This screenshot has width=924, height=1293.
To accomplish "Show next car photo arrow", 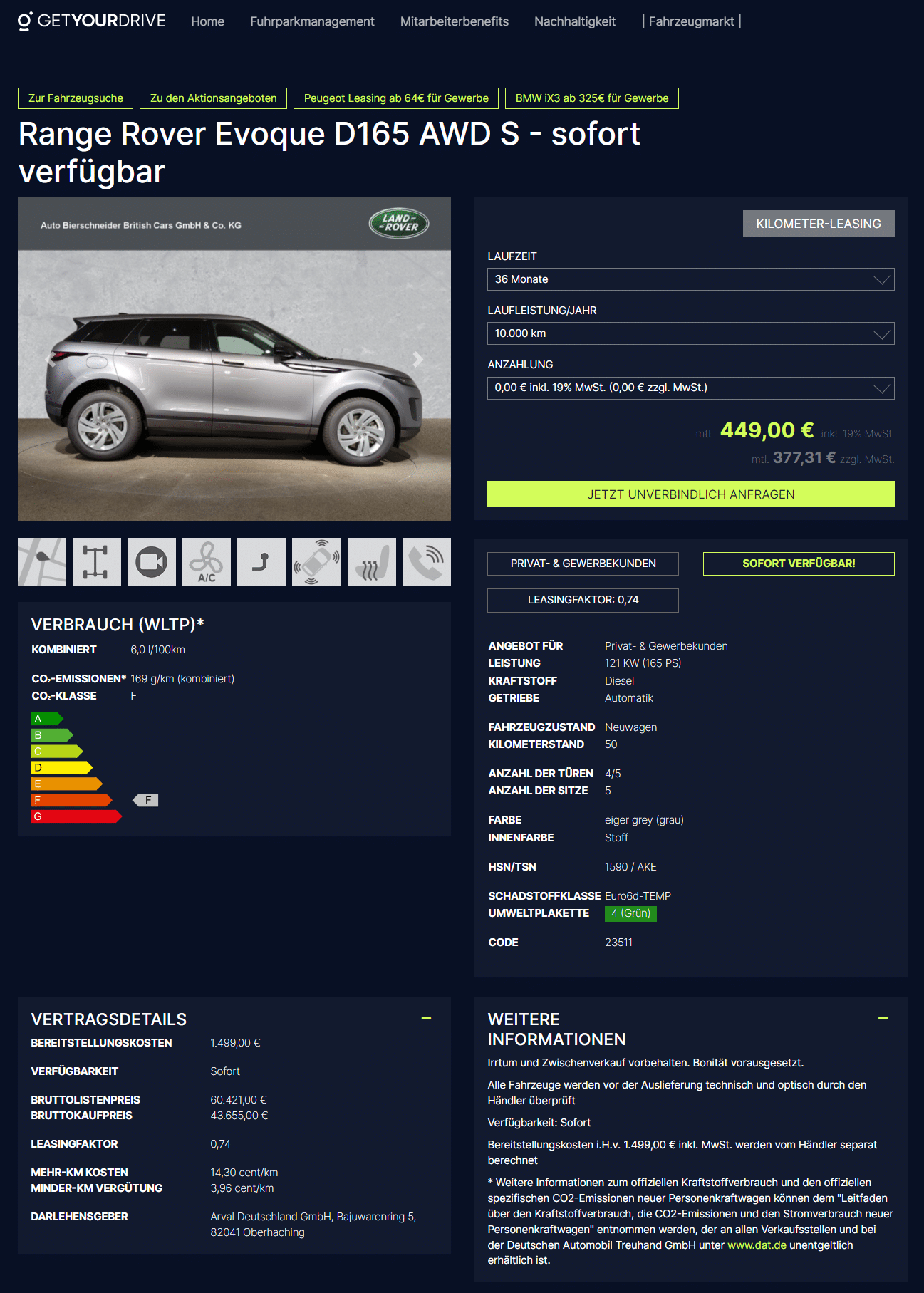I will 418,360.
